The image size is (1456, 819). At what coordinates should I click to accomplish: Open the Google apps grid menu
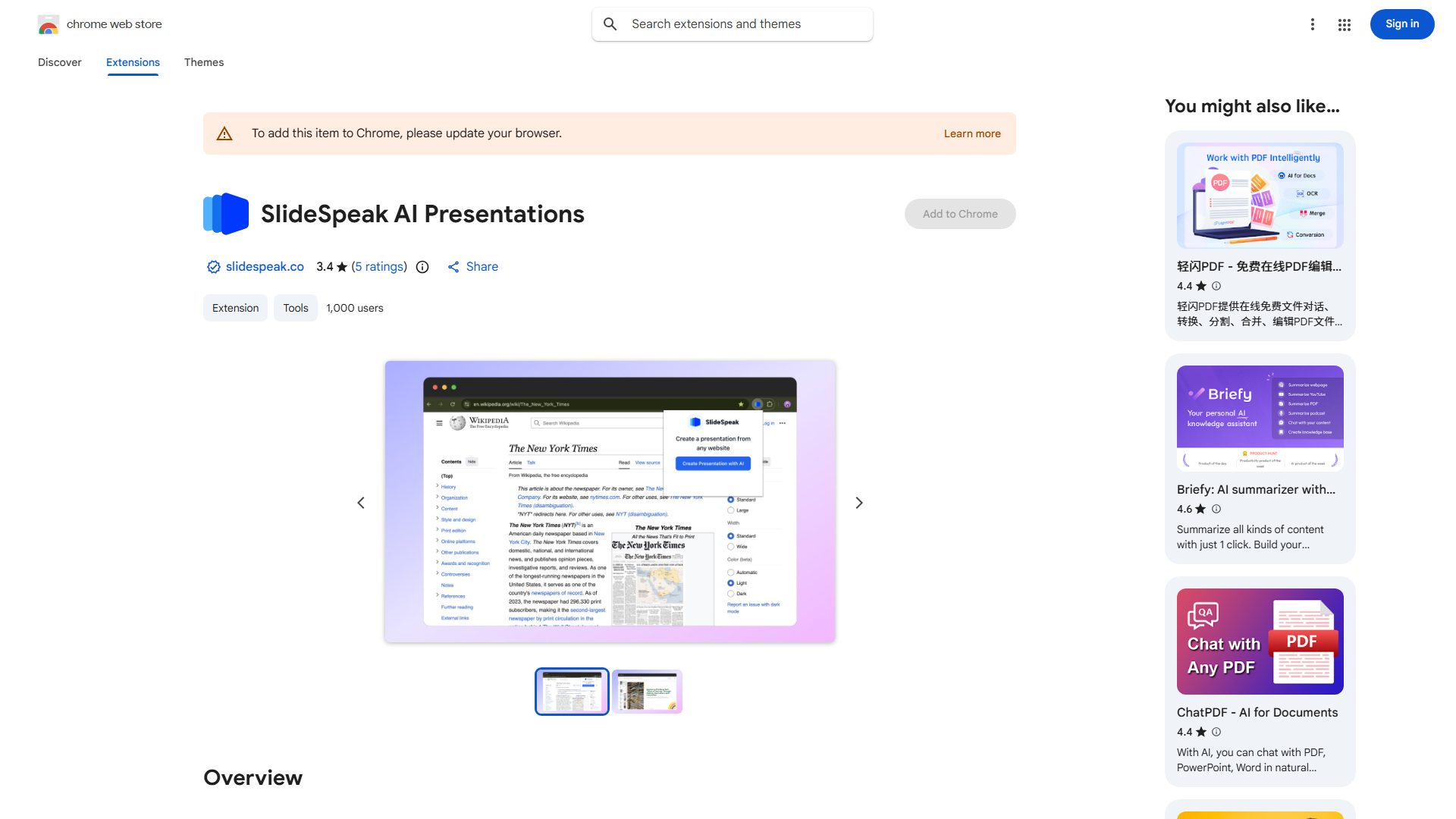point(1344,24)
